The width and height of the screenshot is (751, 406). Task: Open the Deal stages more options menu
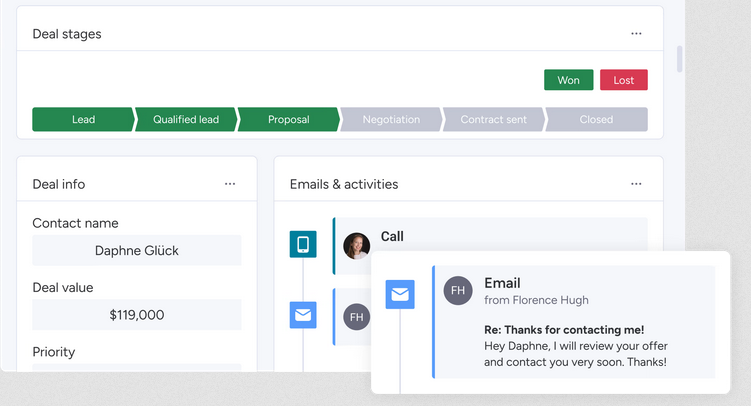point(636,34)
